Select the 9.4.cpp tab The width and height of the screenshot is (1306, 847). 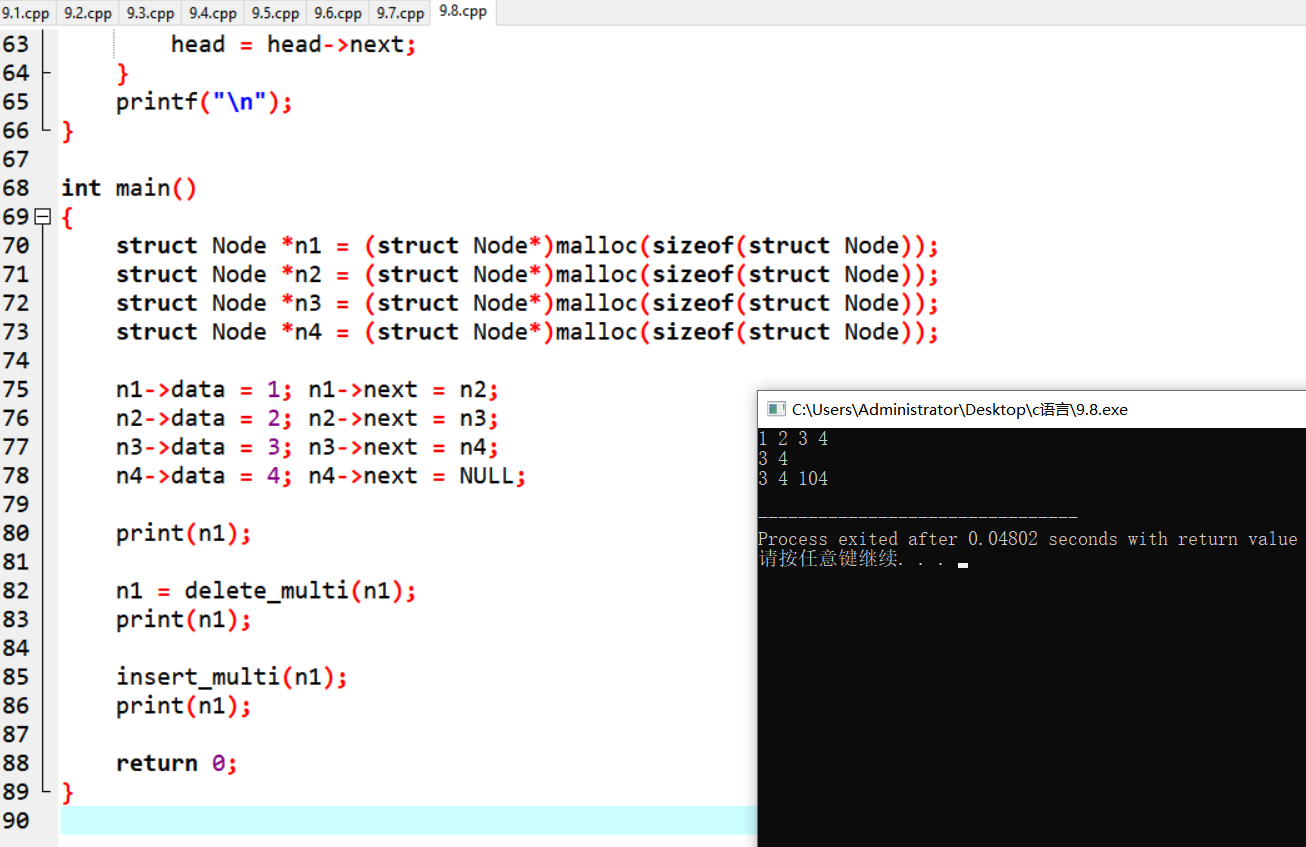[212, 13]
